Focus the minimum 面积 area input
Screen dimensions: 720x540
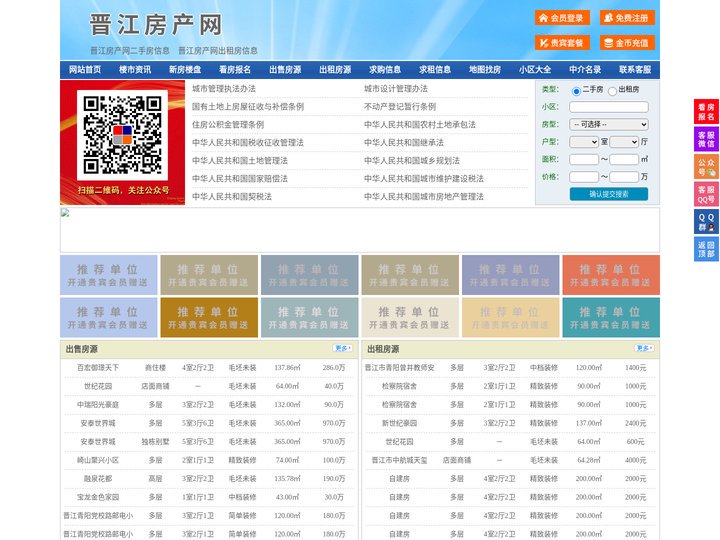[584, 159]
